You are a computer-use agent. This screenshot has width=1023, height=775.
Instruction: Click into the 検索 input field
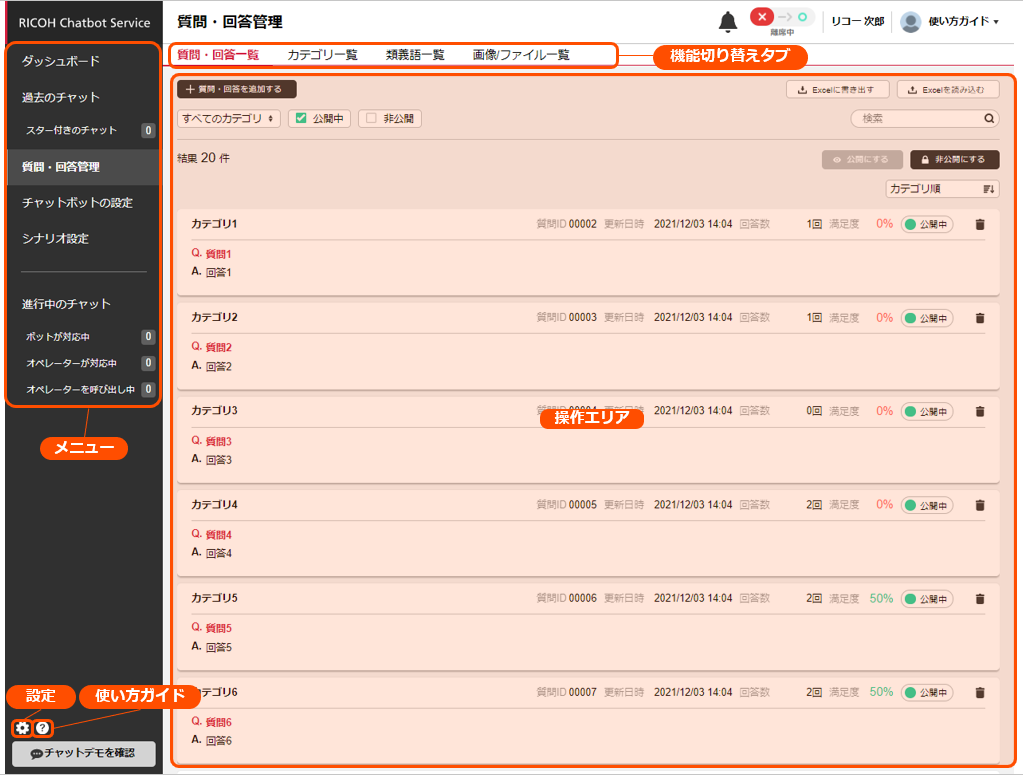[915, 118]
